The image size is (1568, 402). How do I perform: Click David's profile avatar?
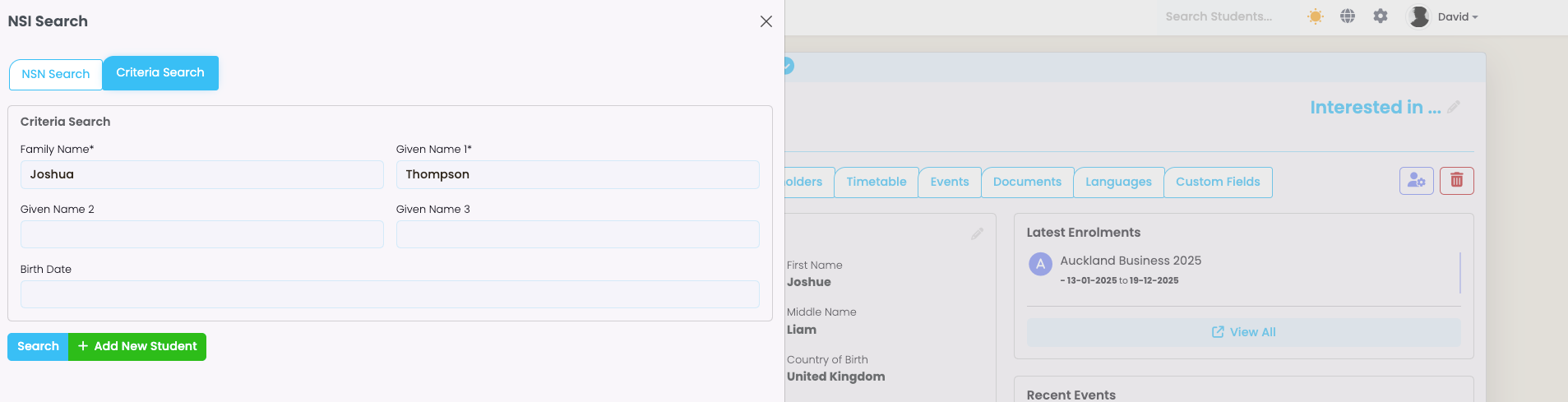point(1419,16)
